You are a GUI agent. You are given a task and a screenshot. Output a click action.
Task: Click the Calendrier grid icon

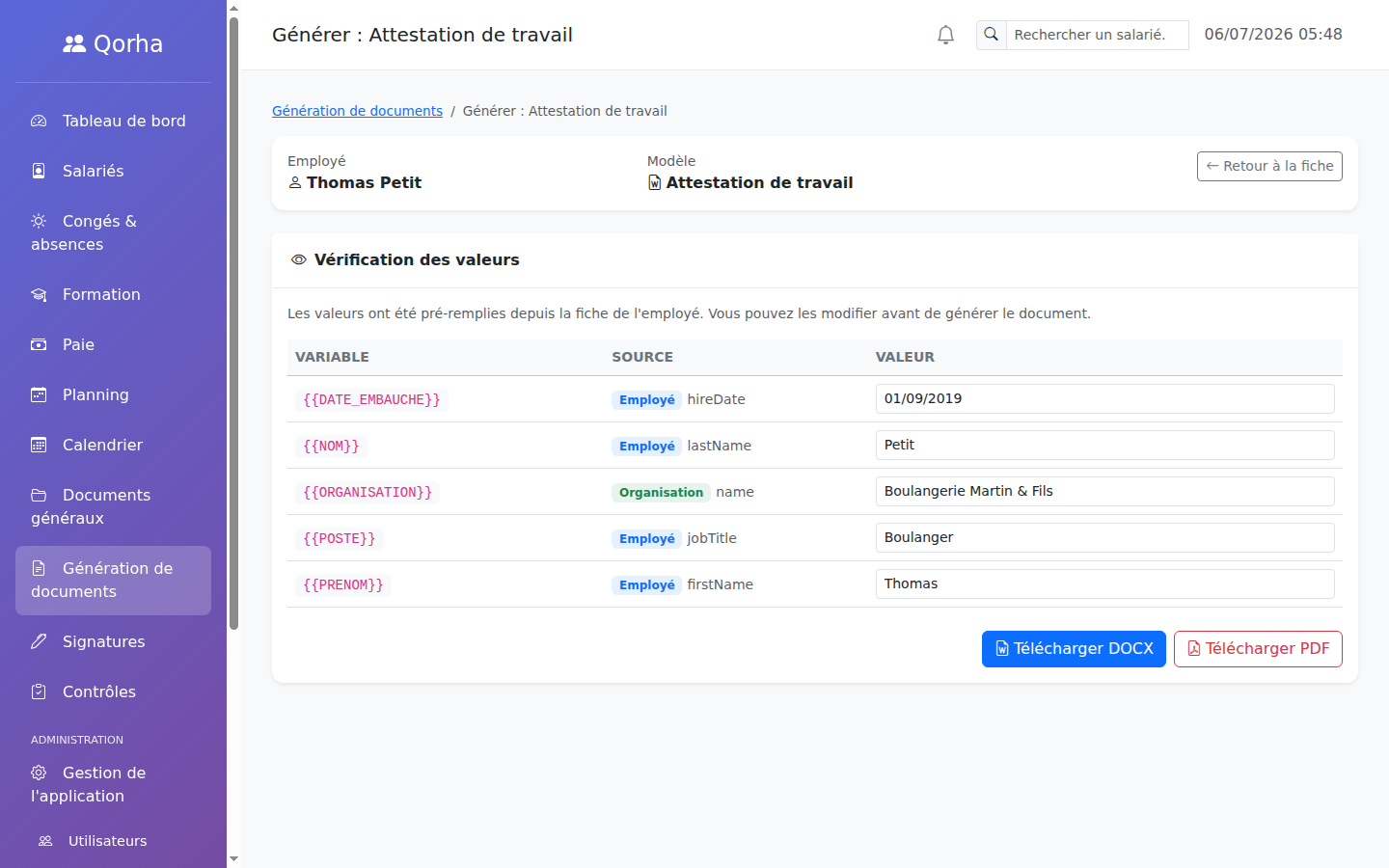click(x=39, y=445)
